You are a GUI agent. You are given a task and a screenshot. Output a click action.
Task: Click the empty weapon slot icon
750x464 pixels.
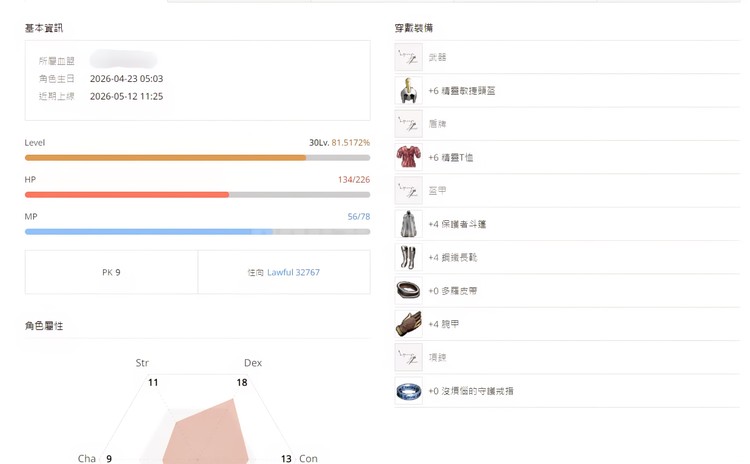[x=408, y=57]
